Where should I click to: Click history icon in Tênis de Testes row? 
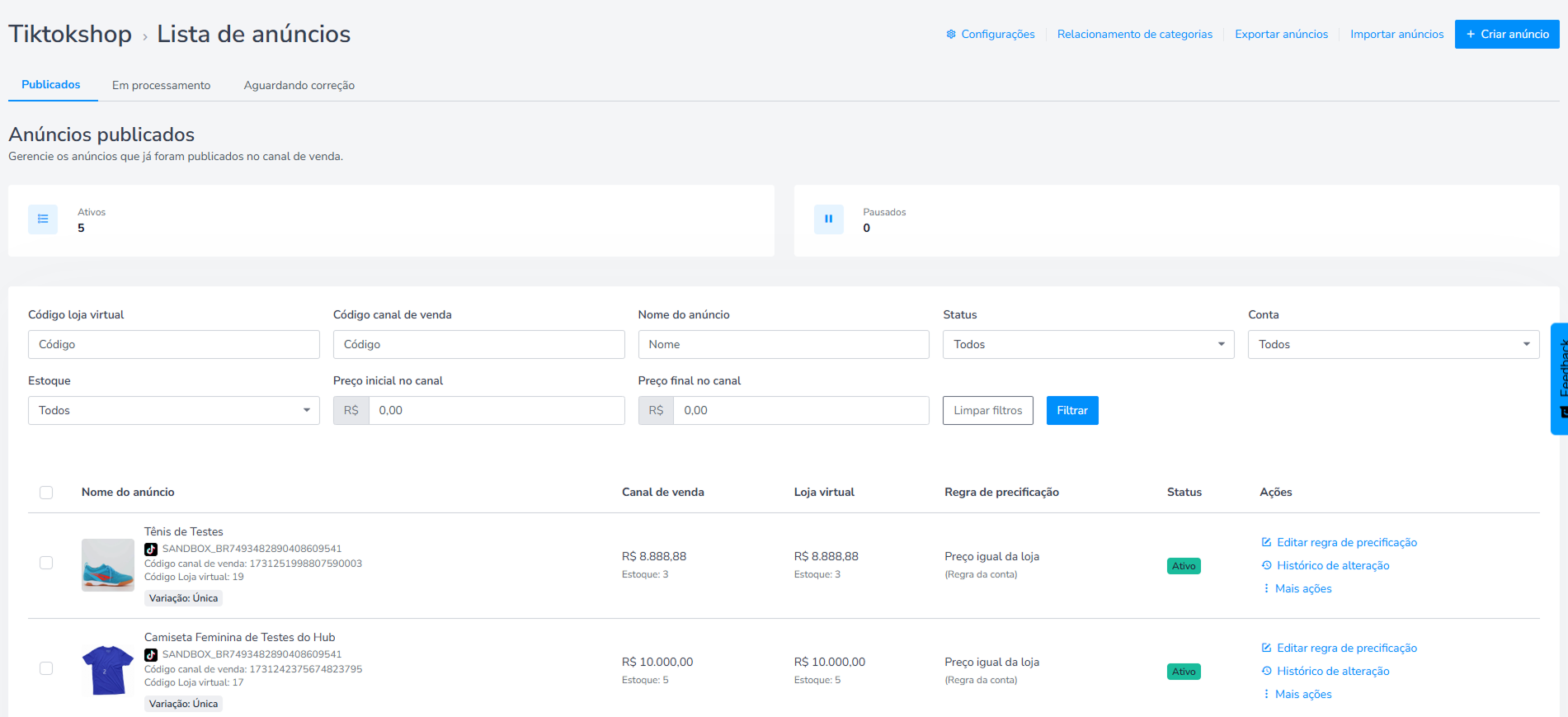point(1266,565)
